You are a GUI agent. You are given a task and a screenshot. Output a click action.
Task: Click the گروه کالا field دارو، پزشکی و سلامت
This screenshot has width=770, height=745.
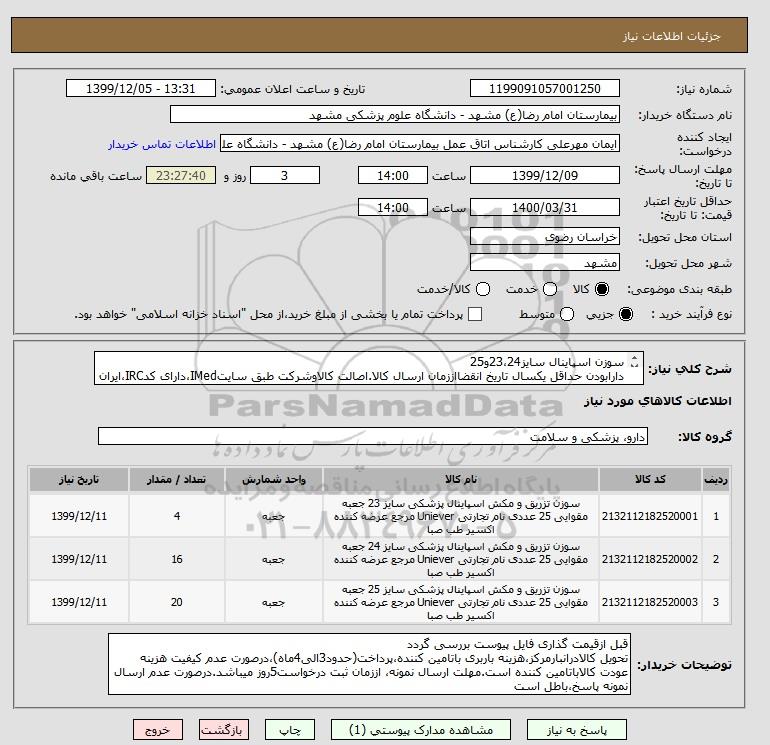(373, 436)
